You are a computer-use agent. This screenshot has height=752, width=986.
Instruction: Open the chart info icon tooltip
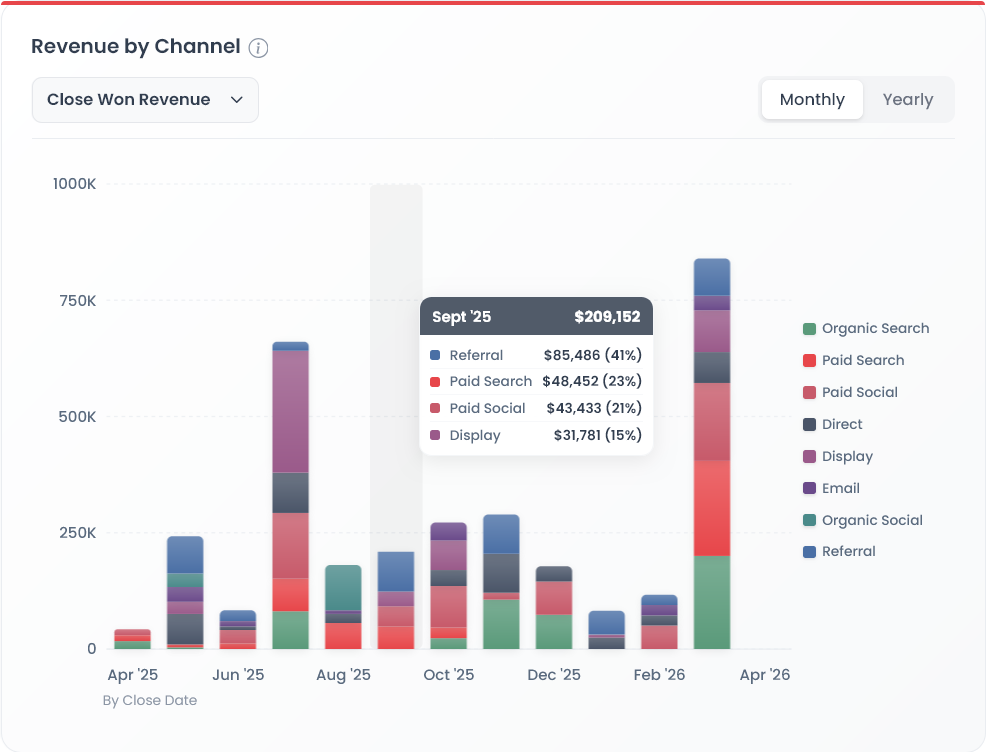coord(258,47)
